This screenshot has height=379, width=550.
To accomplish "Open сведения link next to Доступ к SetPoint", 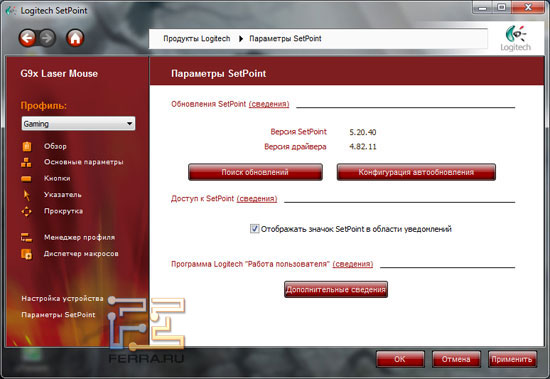I will 257,199.
